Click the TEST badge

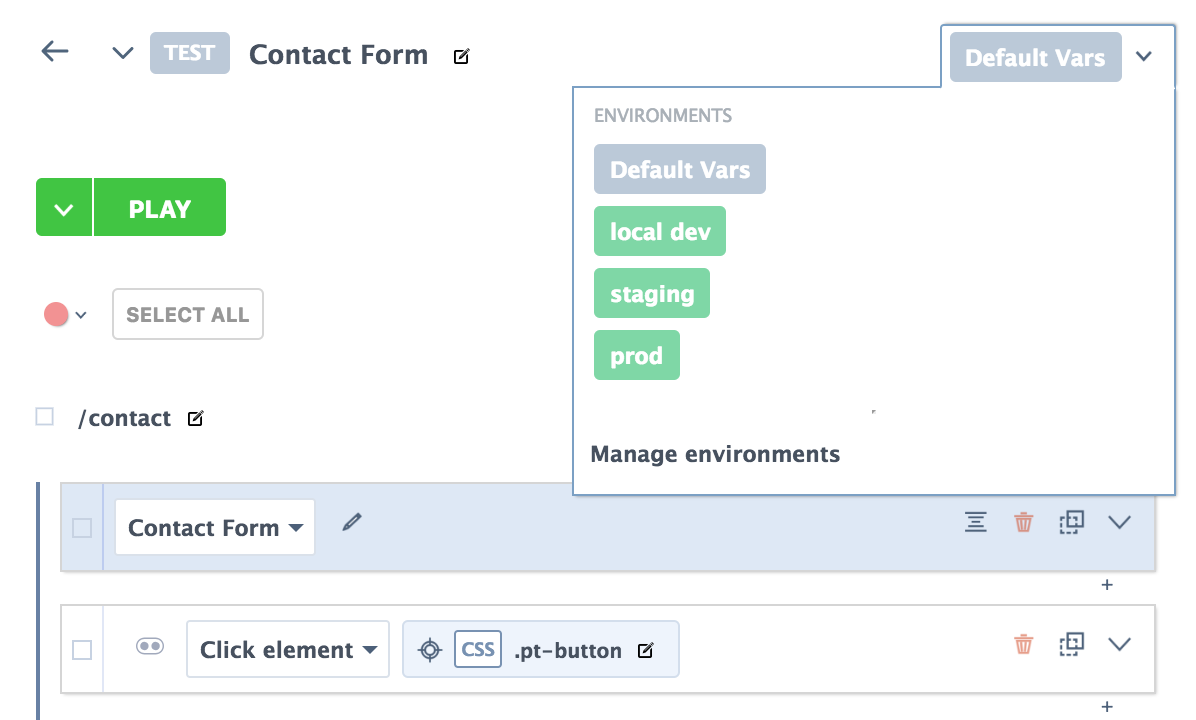click(x=190, y=53)
